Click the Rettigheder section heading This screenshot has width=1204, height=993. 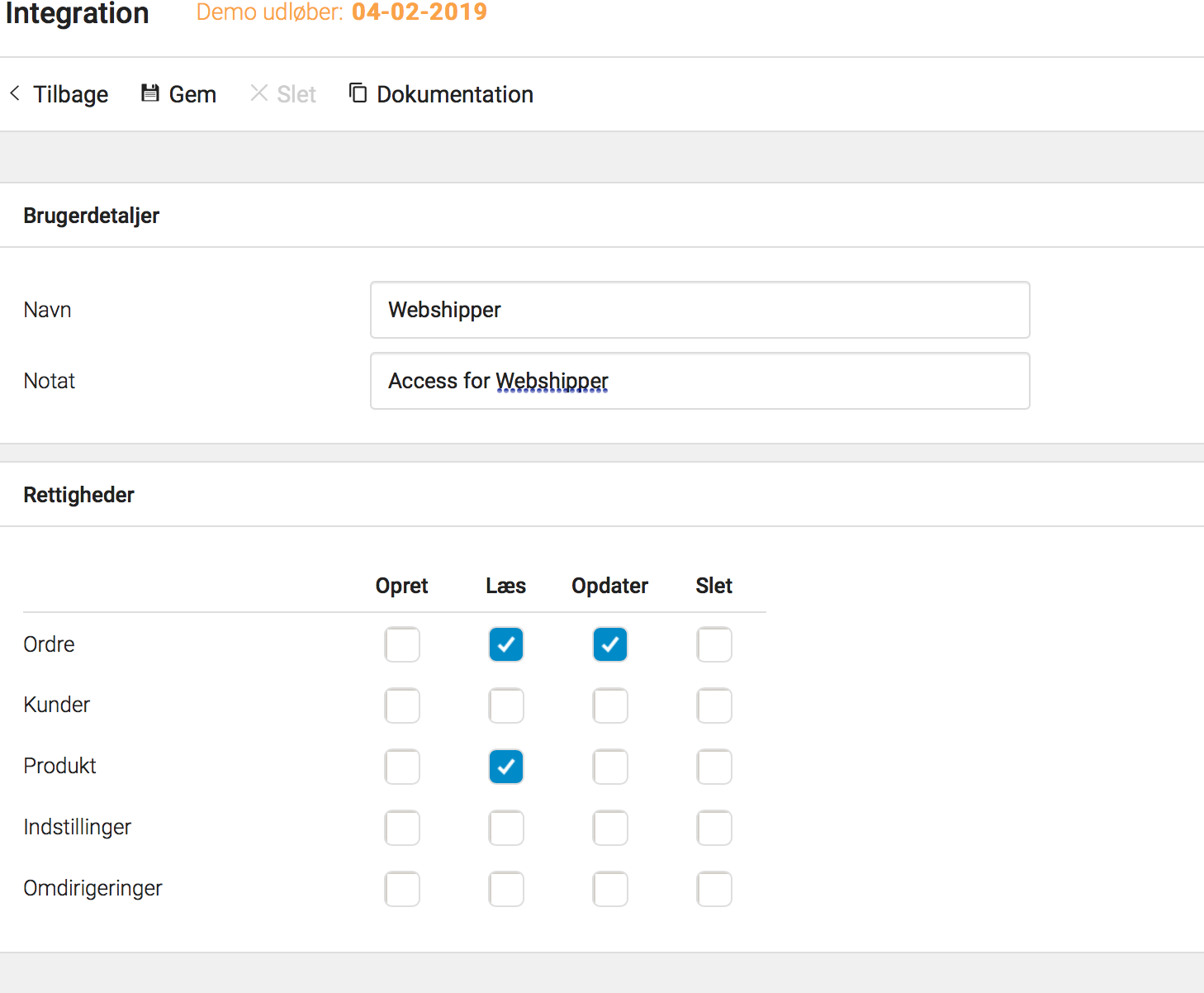[79, 495]
